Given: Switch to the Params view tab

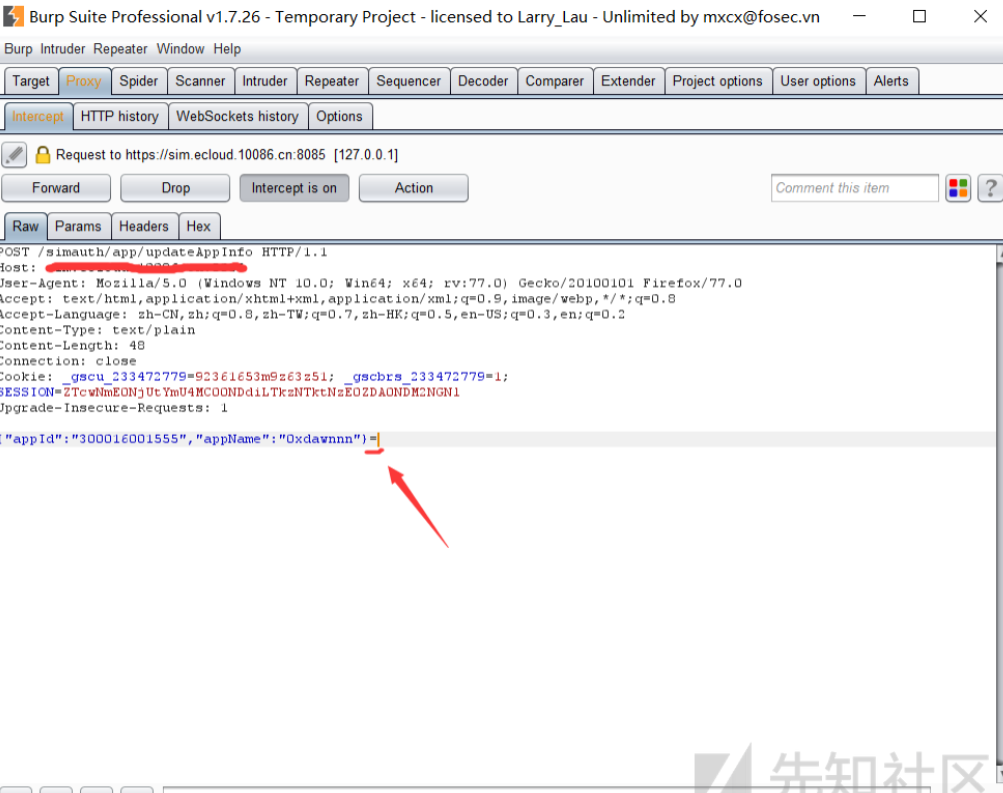Looking at the screenshot, I should (78, 226).
